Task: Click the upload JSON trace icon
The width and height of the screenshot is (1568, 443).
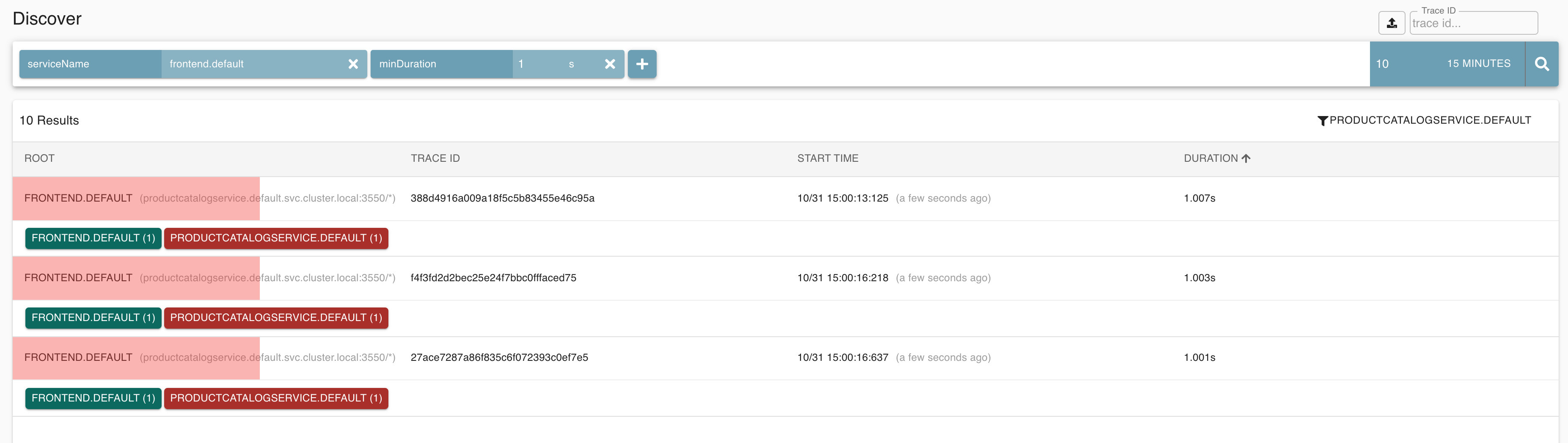Action: (x=1392, y=23)
